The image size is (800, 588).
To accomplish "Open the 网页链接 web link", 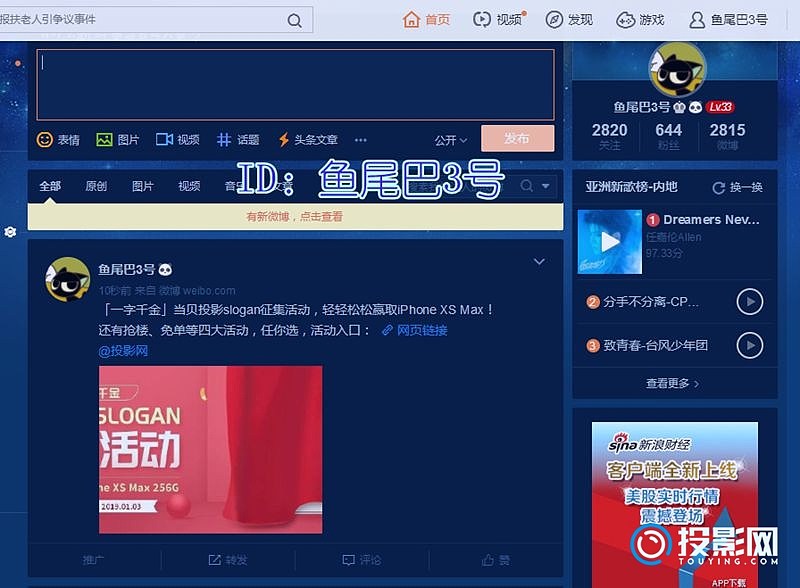I will click(x=414, y=330).
